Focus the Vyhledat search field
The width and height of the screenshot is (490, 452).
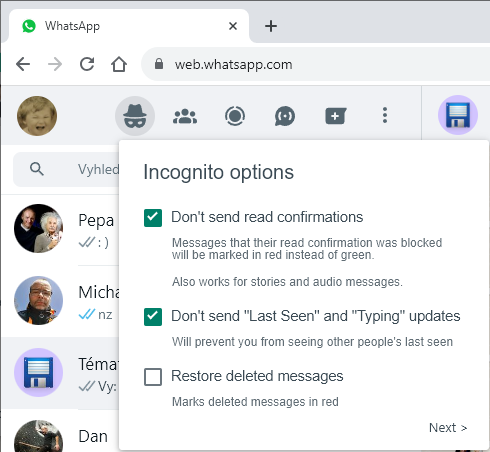coord(66,169)
